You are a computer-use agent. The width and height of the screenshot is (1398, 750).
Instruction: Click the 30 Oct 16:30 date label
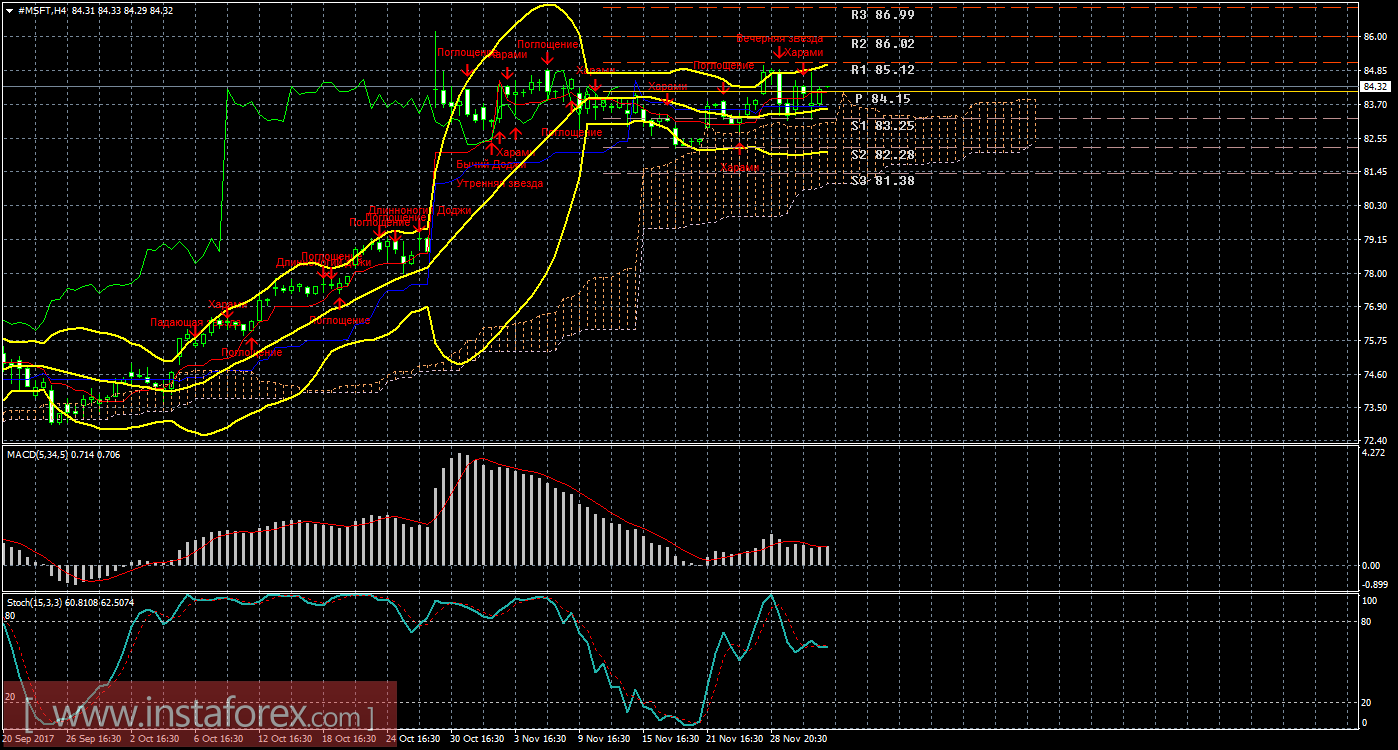pos(477,739)
